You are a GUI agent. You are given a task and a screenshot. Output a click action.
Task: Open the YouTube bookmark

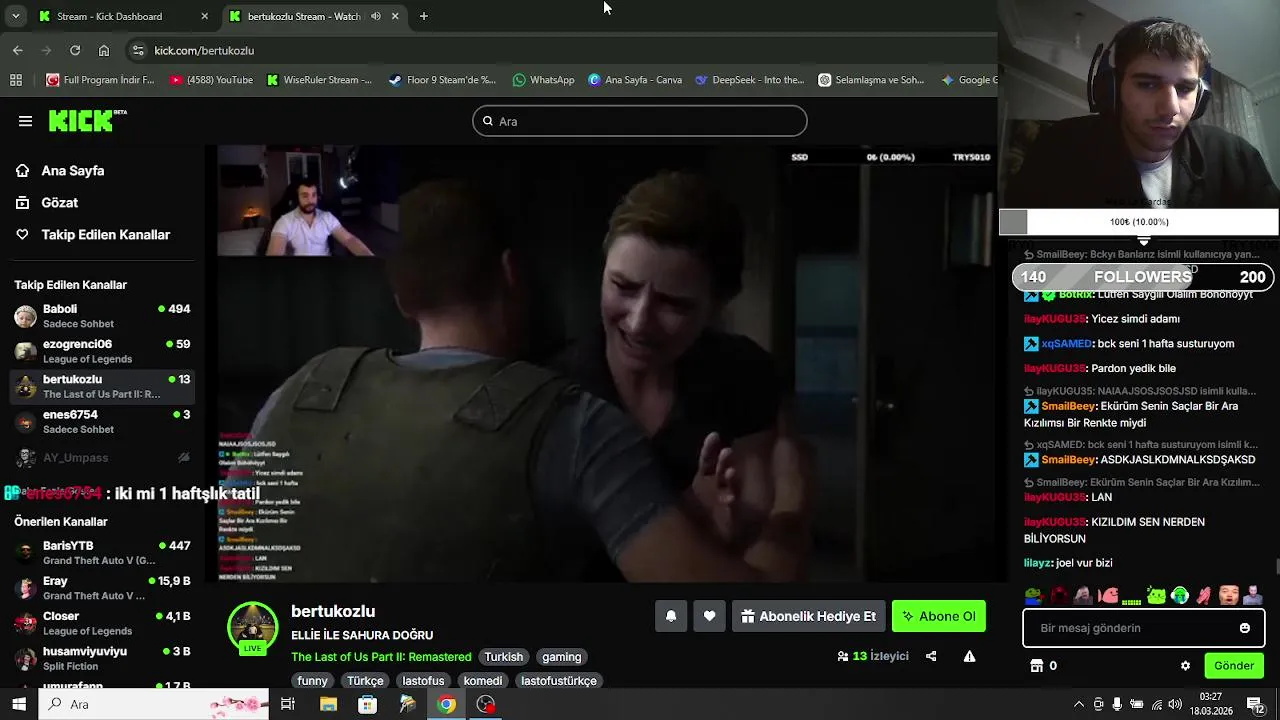211,80
